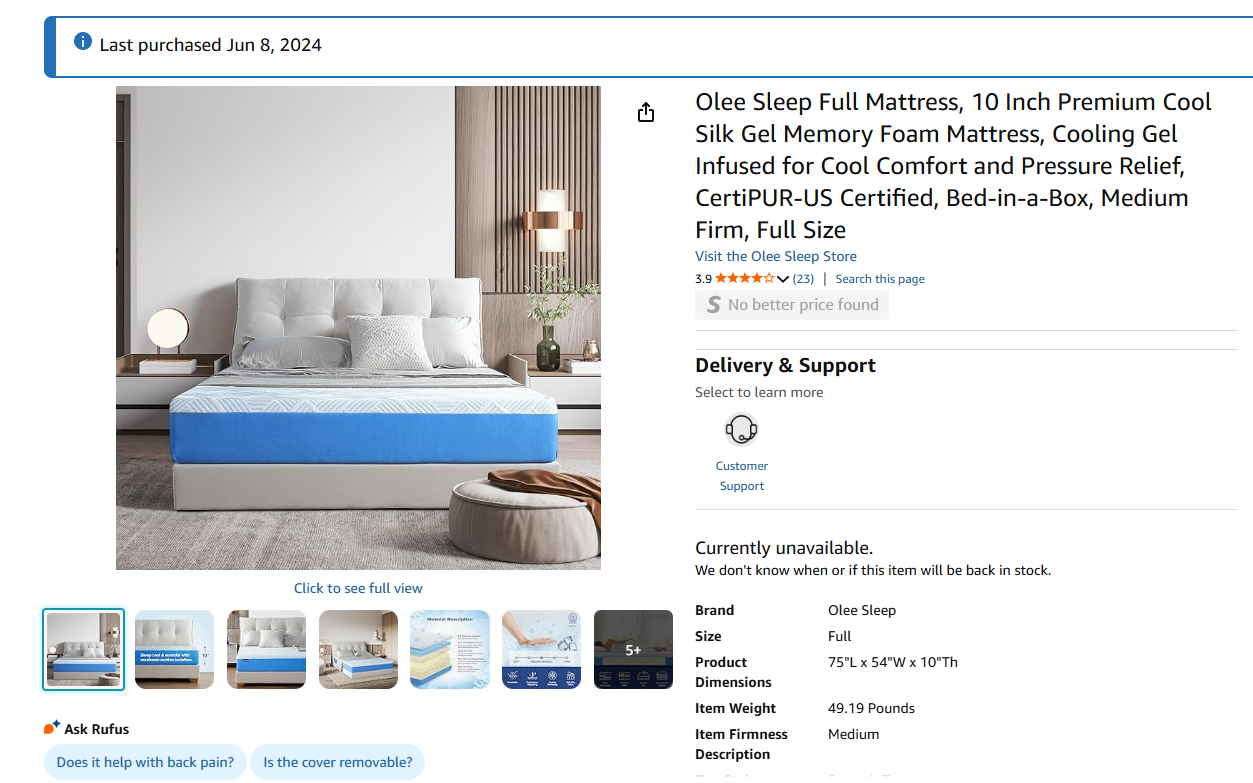Click the info icon in purchase banner
Screen dimensions: 1253x783
83,42
